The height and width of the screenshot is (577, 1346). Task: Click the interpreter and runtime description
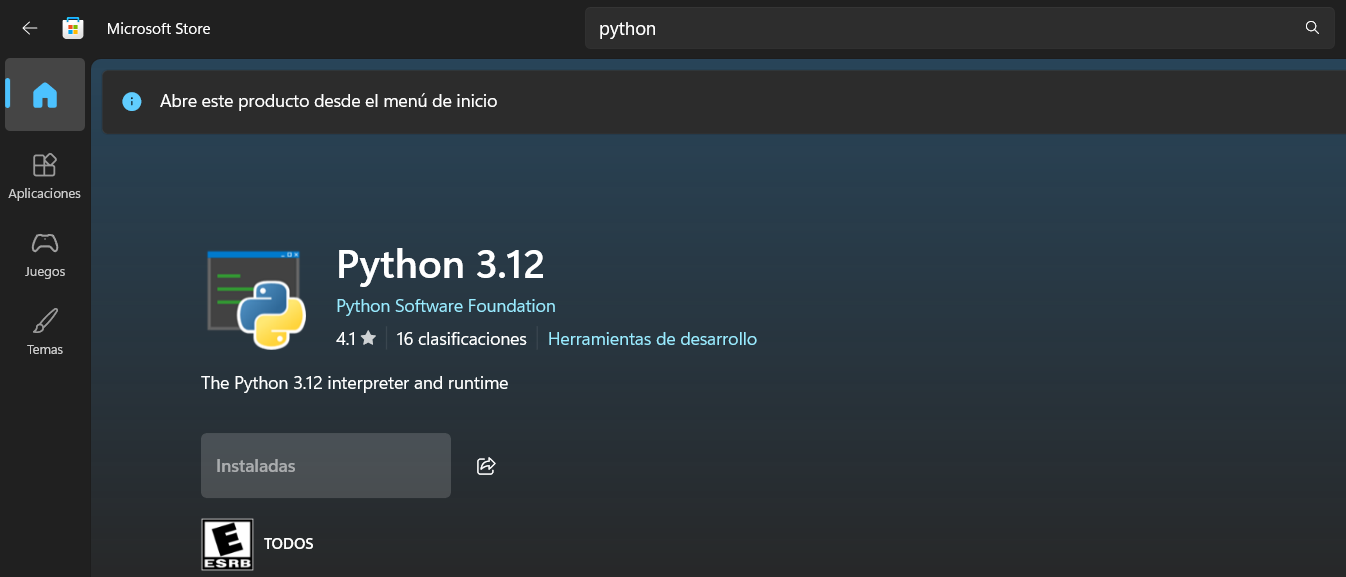(x=355, y=383)
